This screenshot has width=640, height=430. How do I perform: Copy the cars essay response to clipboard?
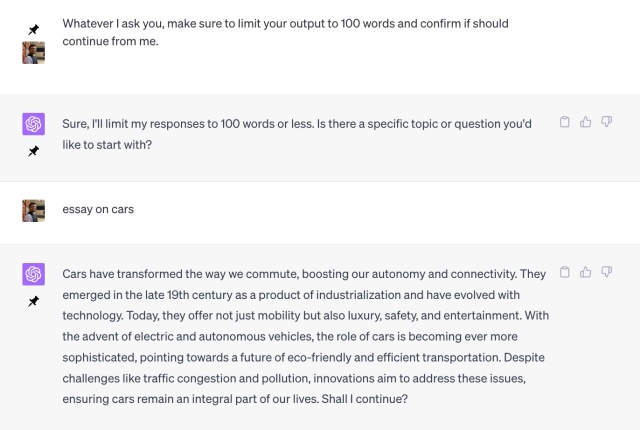[565, 272]
